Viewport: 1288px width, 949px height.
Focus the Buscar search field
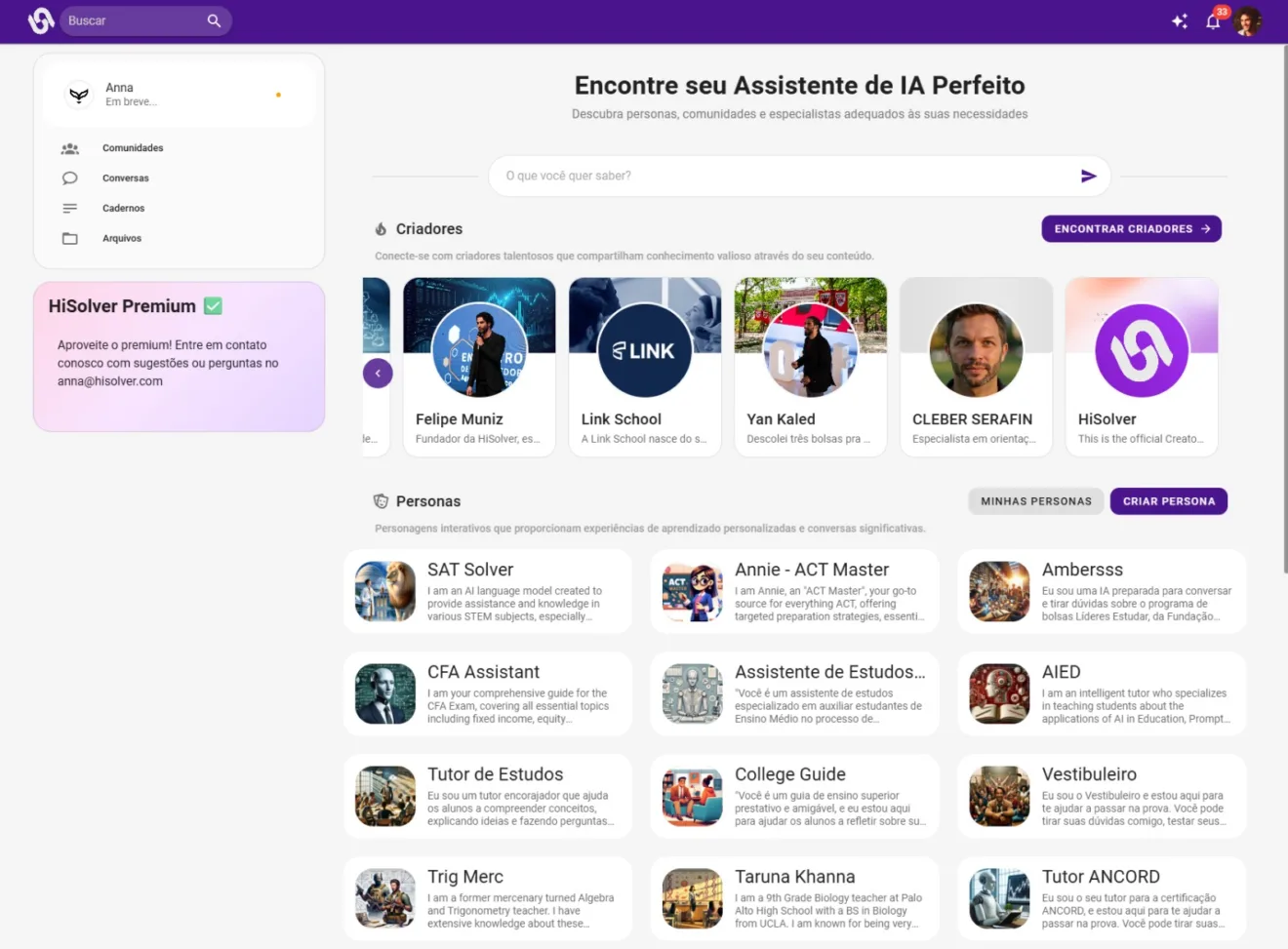click(x=145, y=20)
